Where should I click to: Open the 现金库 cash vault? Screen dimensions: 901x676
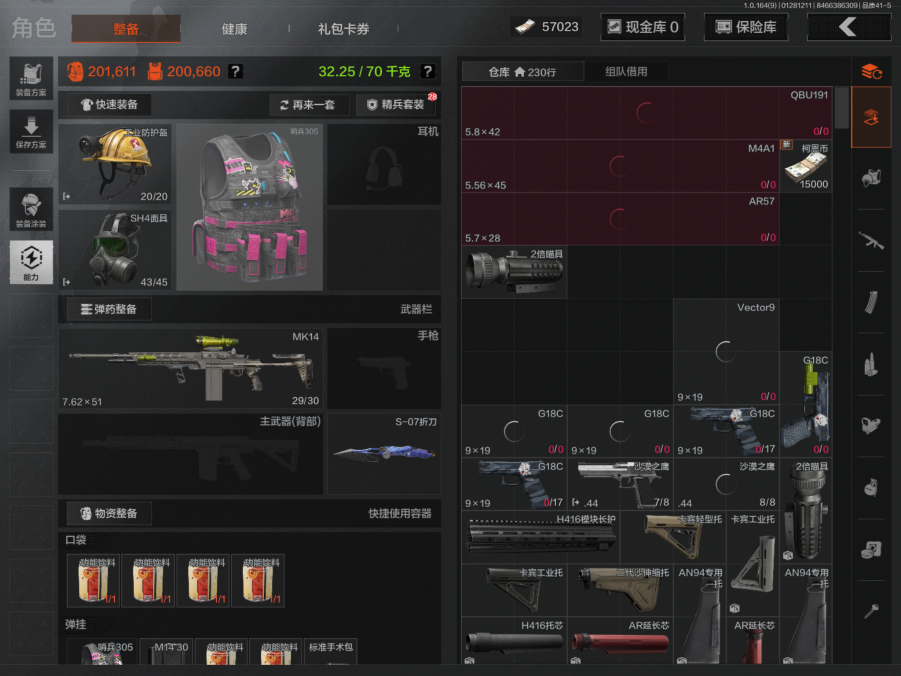[x=642, y=27]
